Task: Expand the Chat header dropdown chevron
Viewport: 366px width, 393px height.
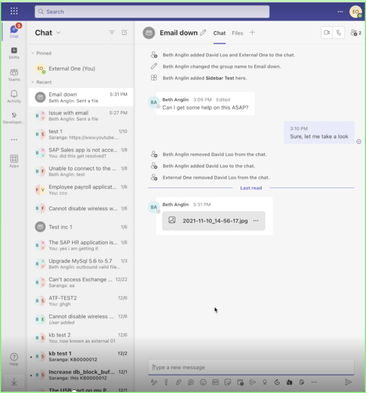Action: tap(59, 33)
